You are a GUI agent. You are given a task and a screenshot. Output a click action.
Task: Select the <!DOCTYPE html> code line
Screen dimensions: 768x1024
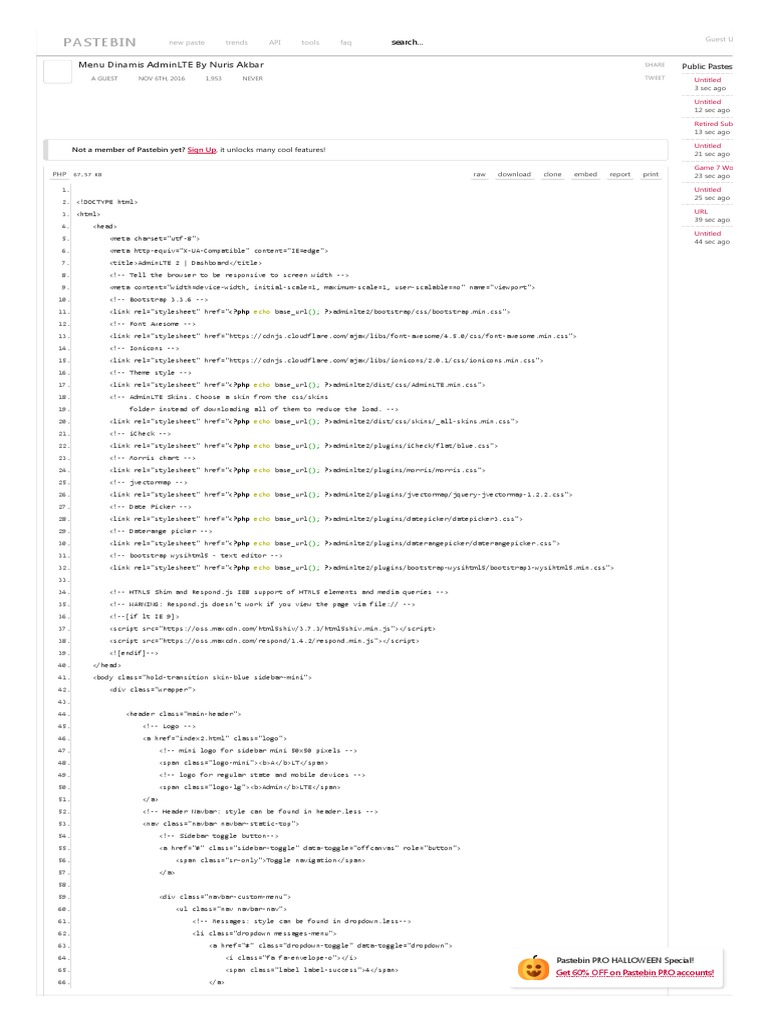click(x=107, y=202)
